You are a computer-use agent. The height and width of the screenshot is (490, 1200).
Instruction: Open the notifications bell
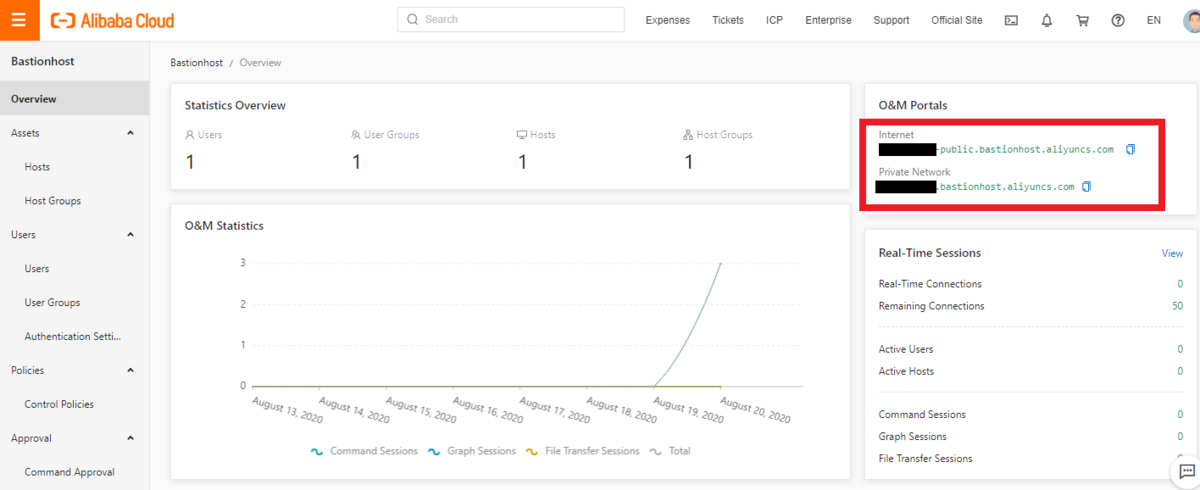pyautogui.click(x=1047, y=20)
